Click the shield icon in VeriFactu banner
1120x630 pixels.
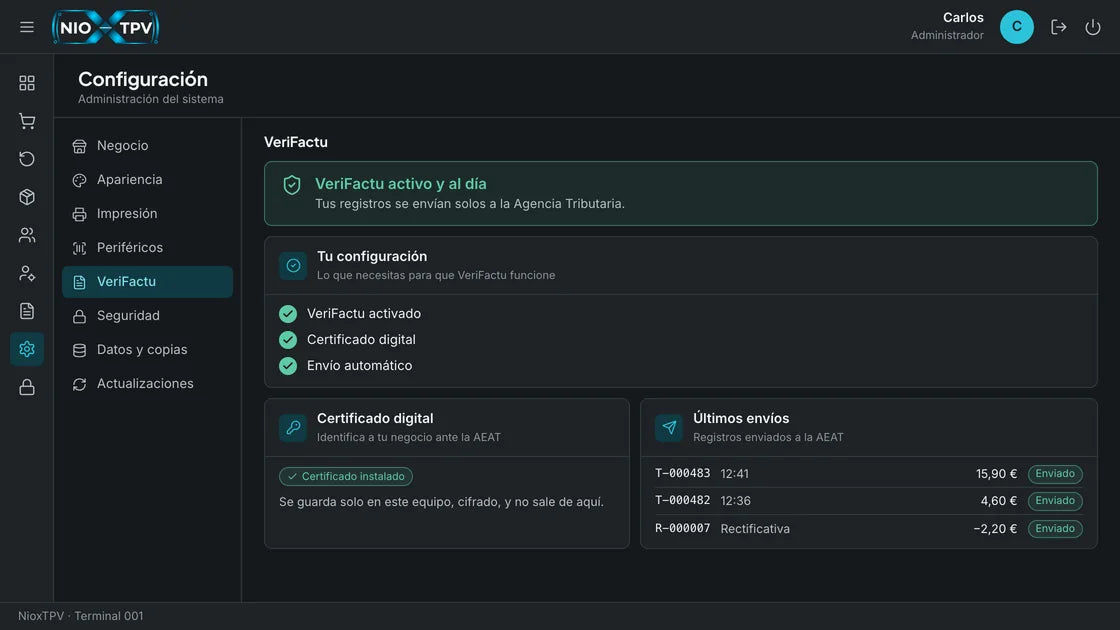(x=291, y=185)
